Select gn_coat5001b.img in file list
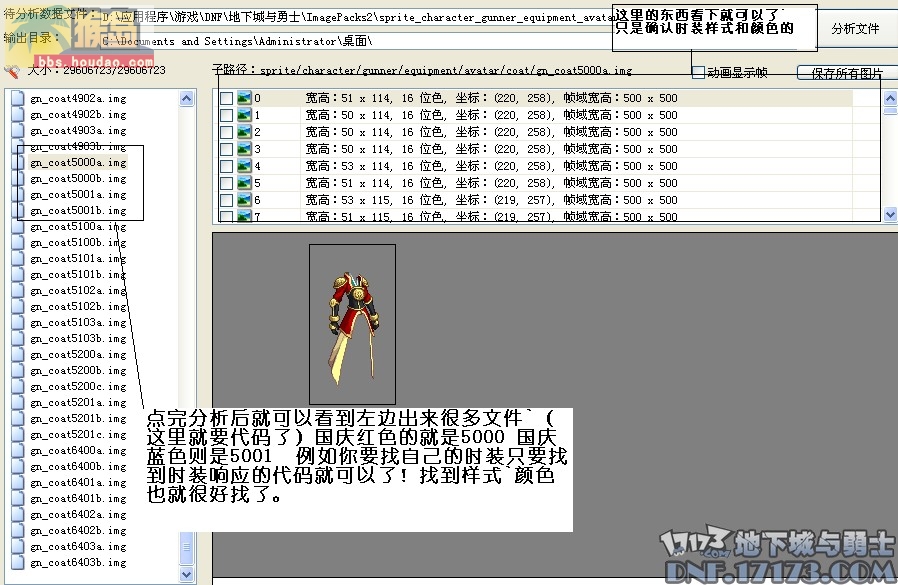Viewport: 898px width, 585px height. 78,211
